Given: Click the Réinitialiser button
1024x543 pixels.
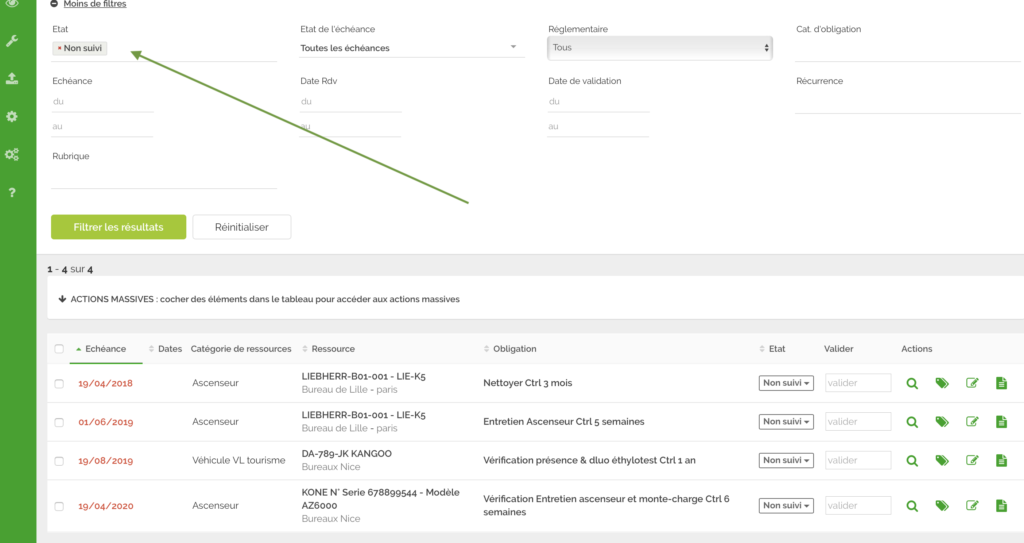Looking at the screenshot, I should [241, 227].
